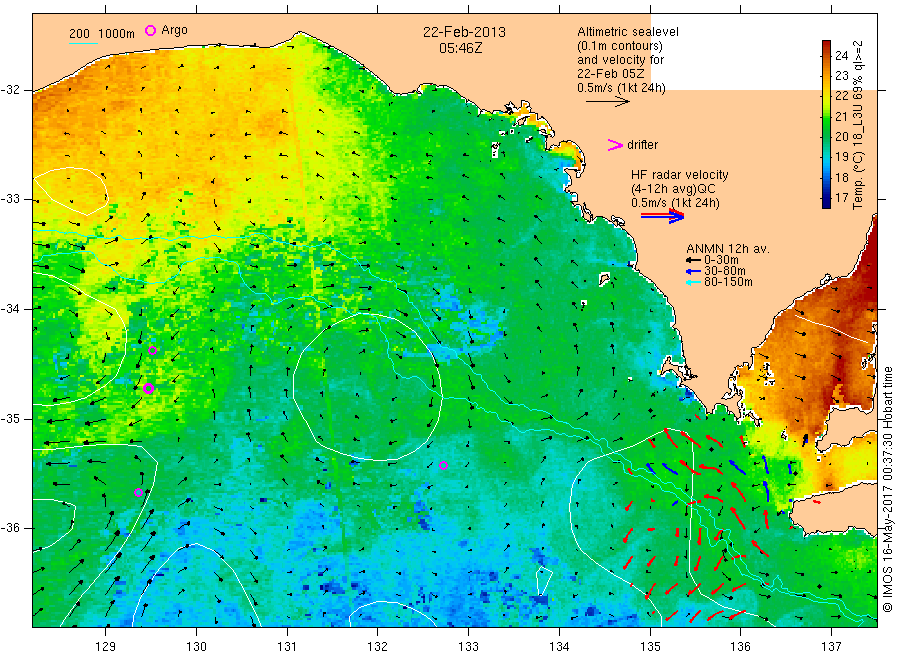Click the '(0.1m contours)' text line
The height and width of the screenshot is (660, 900).
pos(620,46)
